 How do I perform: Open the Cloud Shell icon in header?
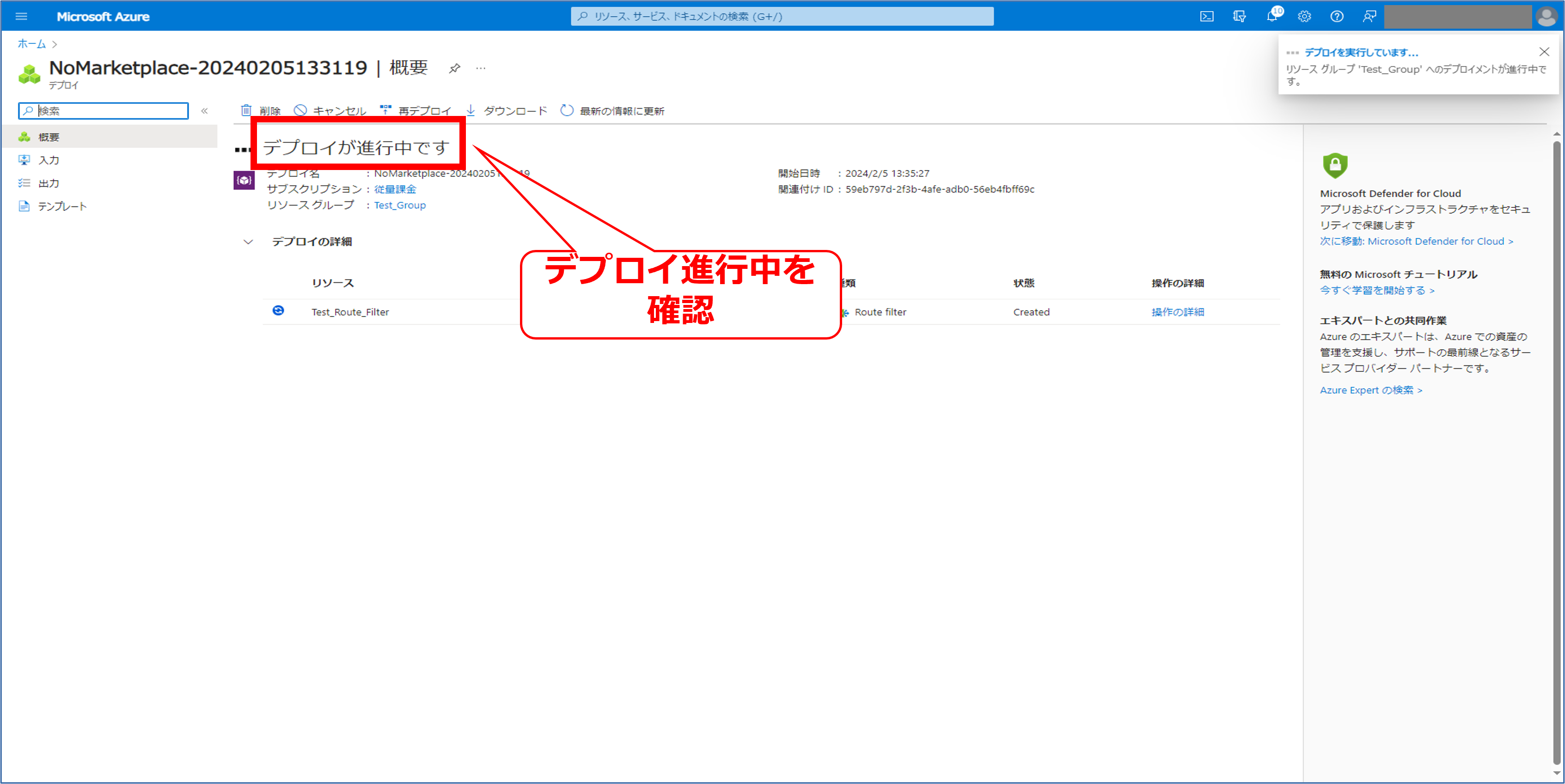point(1206,16)
